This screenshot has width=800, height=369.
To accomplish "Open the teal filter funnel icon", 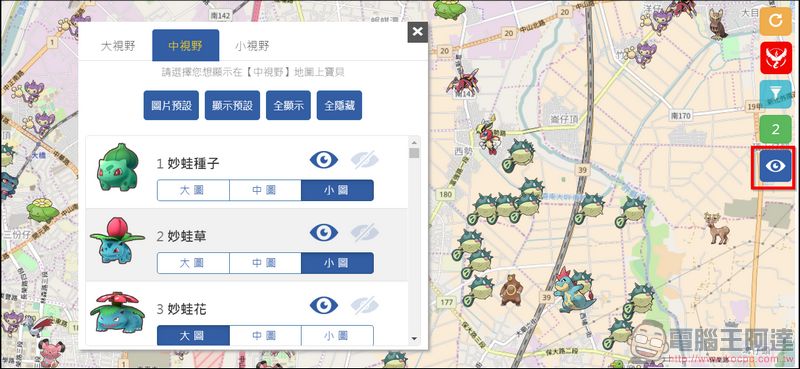I will tap(775, 93).
